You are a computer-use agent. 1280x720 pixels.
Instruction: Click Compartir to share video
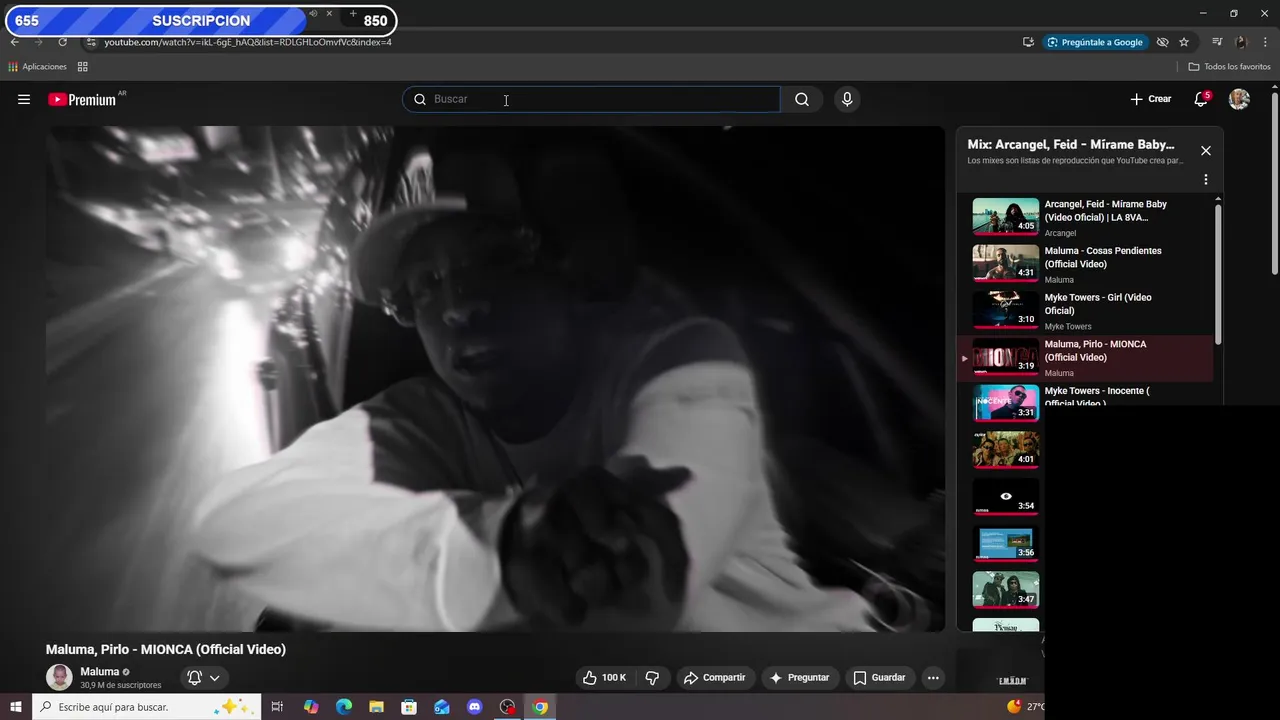pyautogui.click(x=715, y=677)
